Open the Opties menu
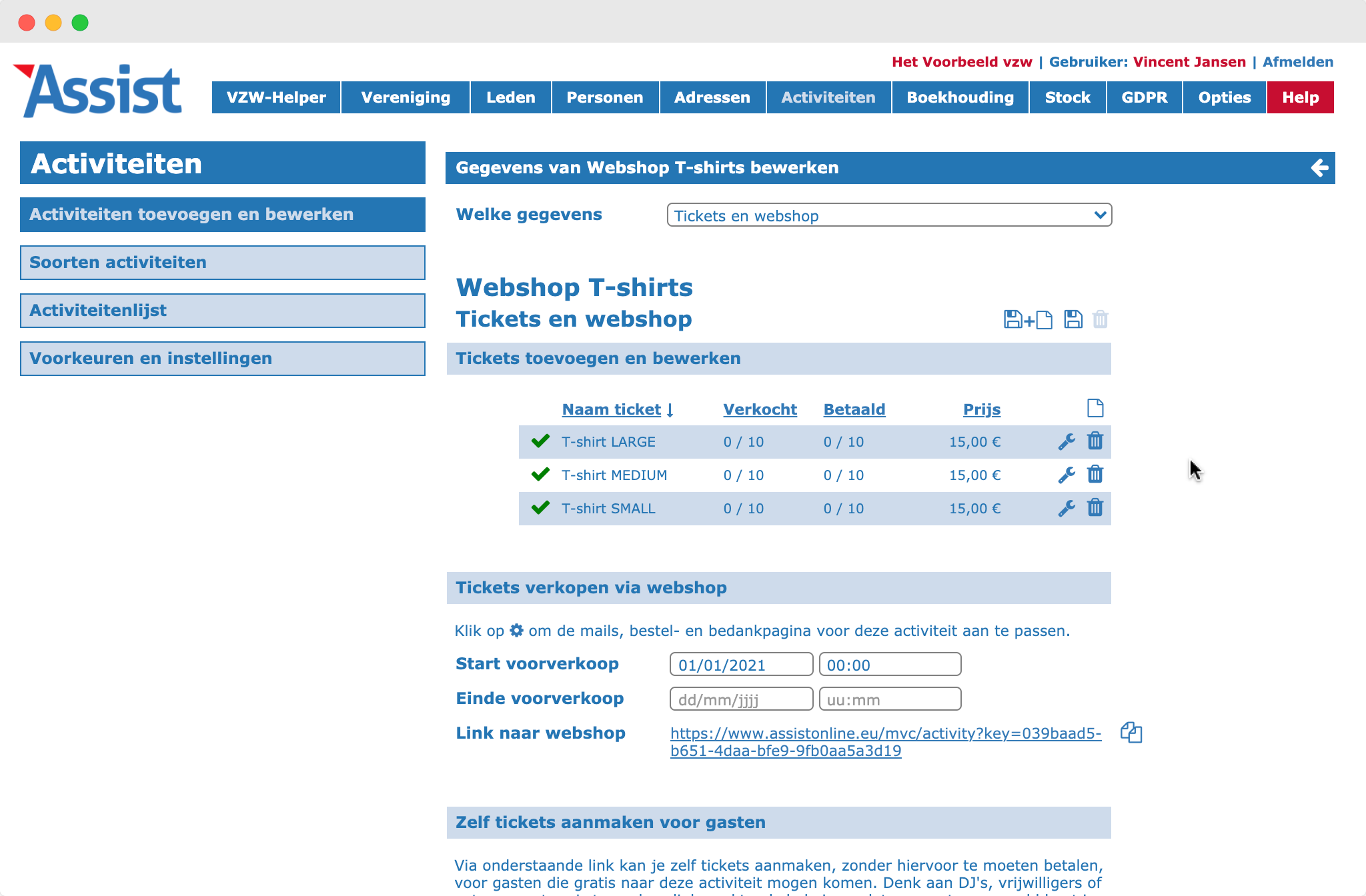The height and width of the screenshot is (896, 1366). tap(1225, 97)
